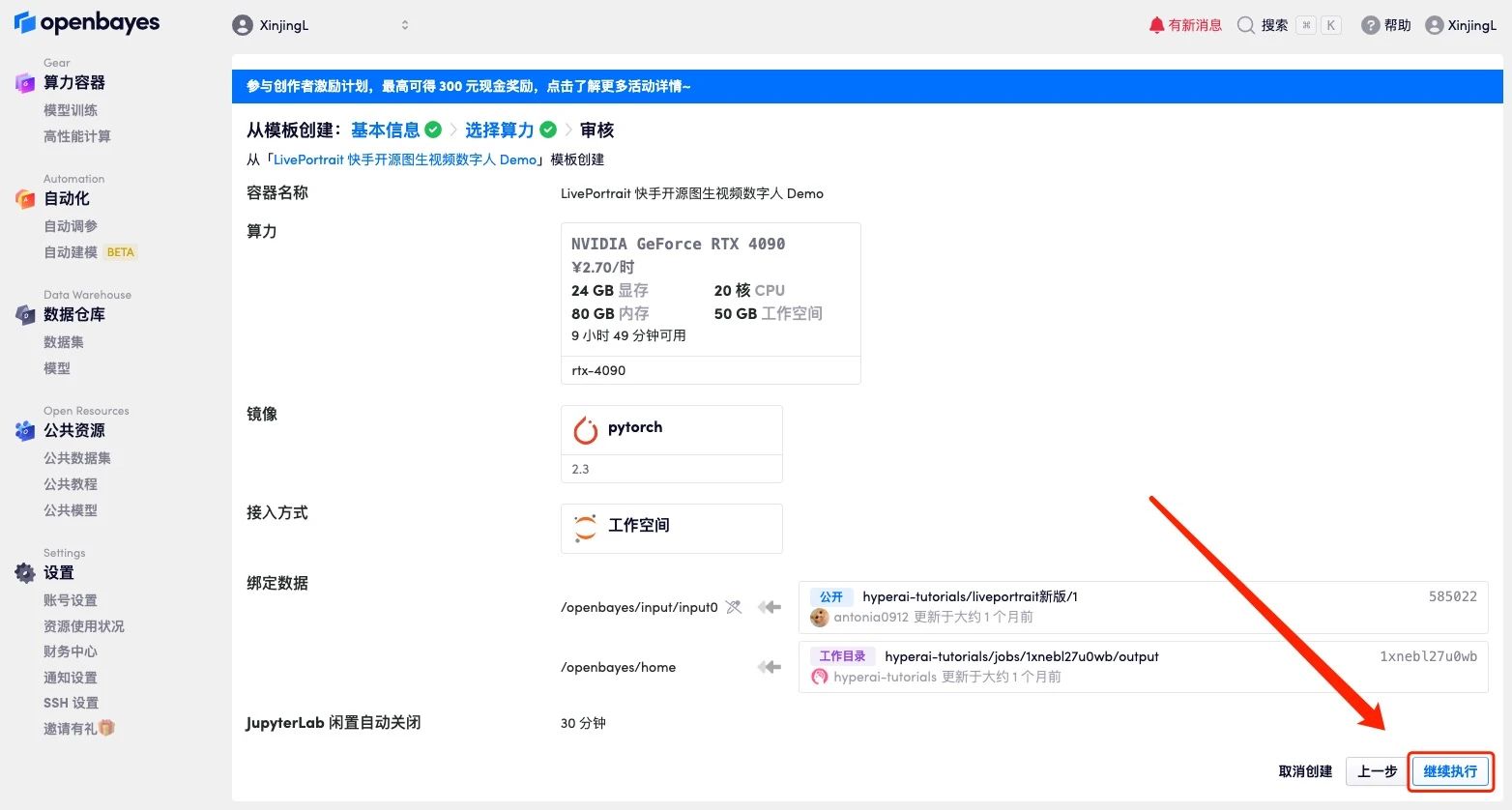Click the 自动化 Automation sidebar icon
Screen dimensions: 1512x810
point(25,199)
